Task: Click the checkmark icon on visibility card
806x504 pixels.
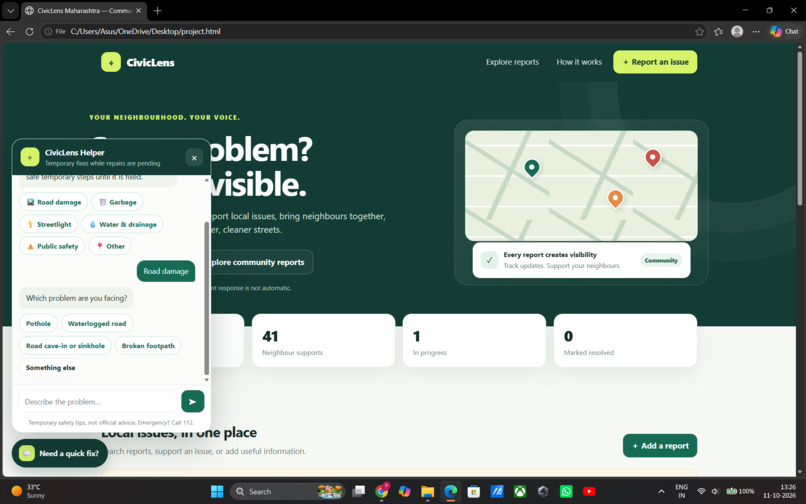Action: coord(489,260)
